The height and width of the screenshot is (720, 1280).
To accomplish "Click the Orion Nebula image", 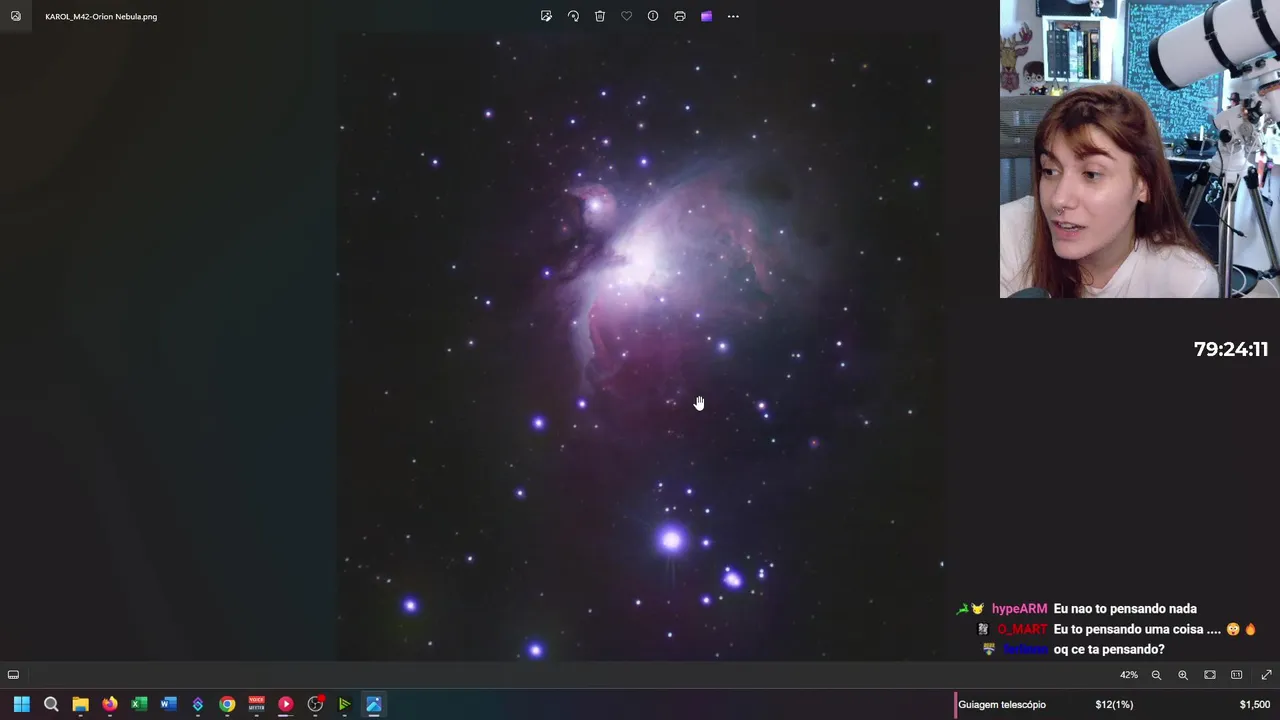I will click(x=638, y=346).
